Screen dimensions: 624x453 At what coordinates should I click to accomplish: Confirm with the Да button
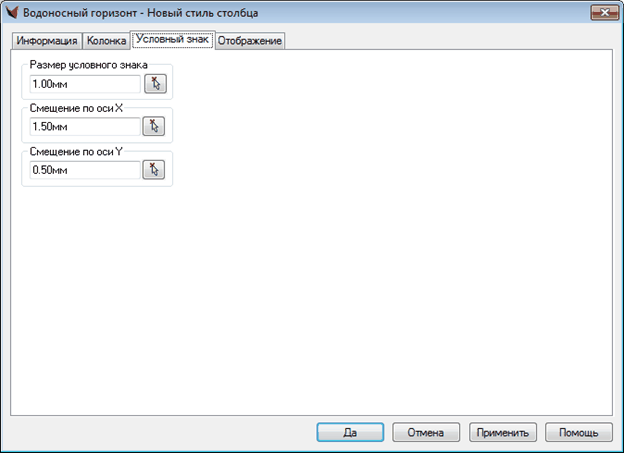click(350, 433)
